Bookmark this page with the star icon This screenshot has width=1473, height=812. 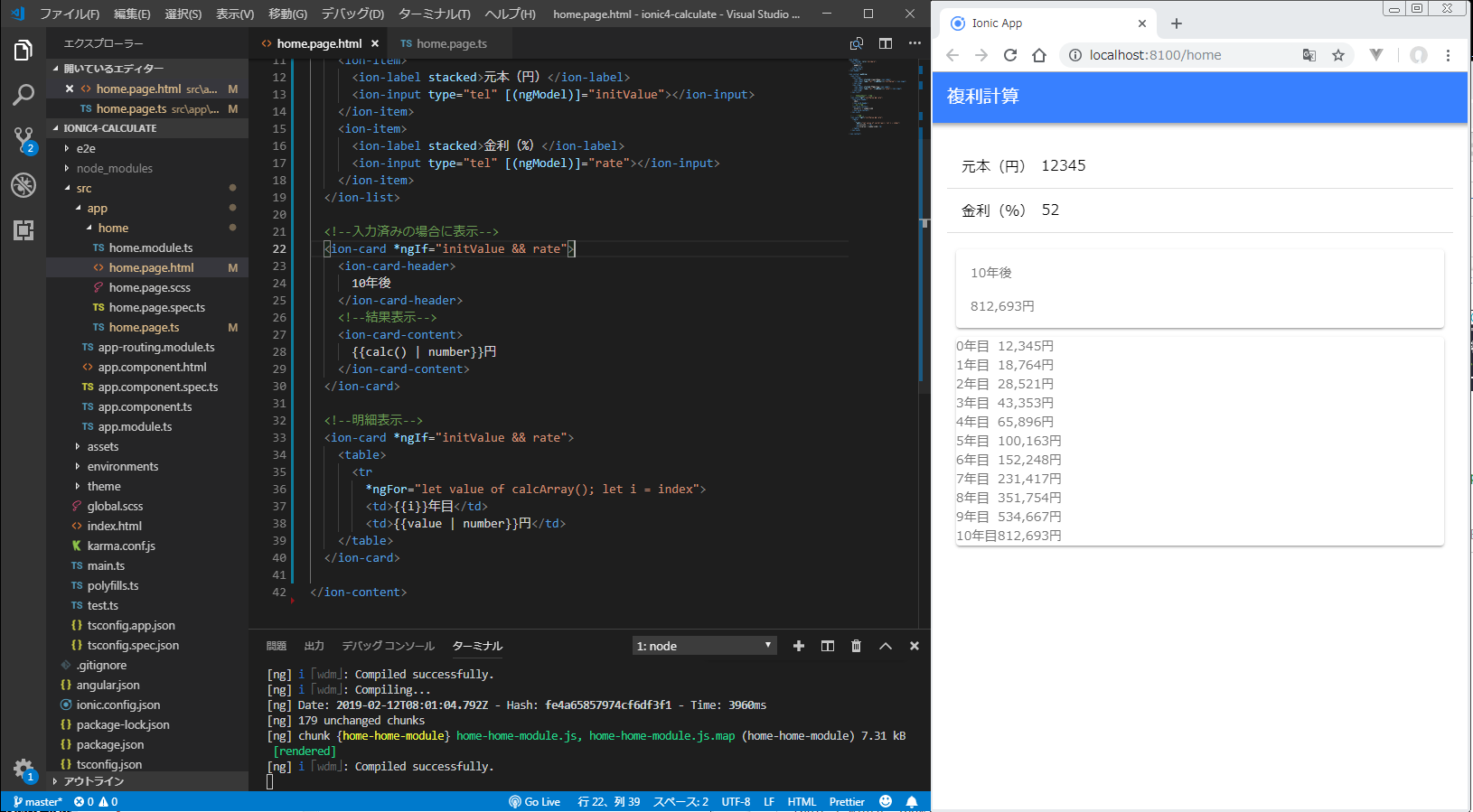pyautogui.click(x=1338, y=55)
